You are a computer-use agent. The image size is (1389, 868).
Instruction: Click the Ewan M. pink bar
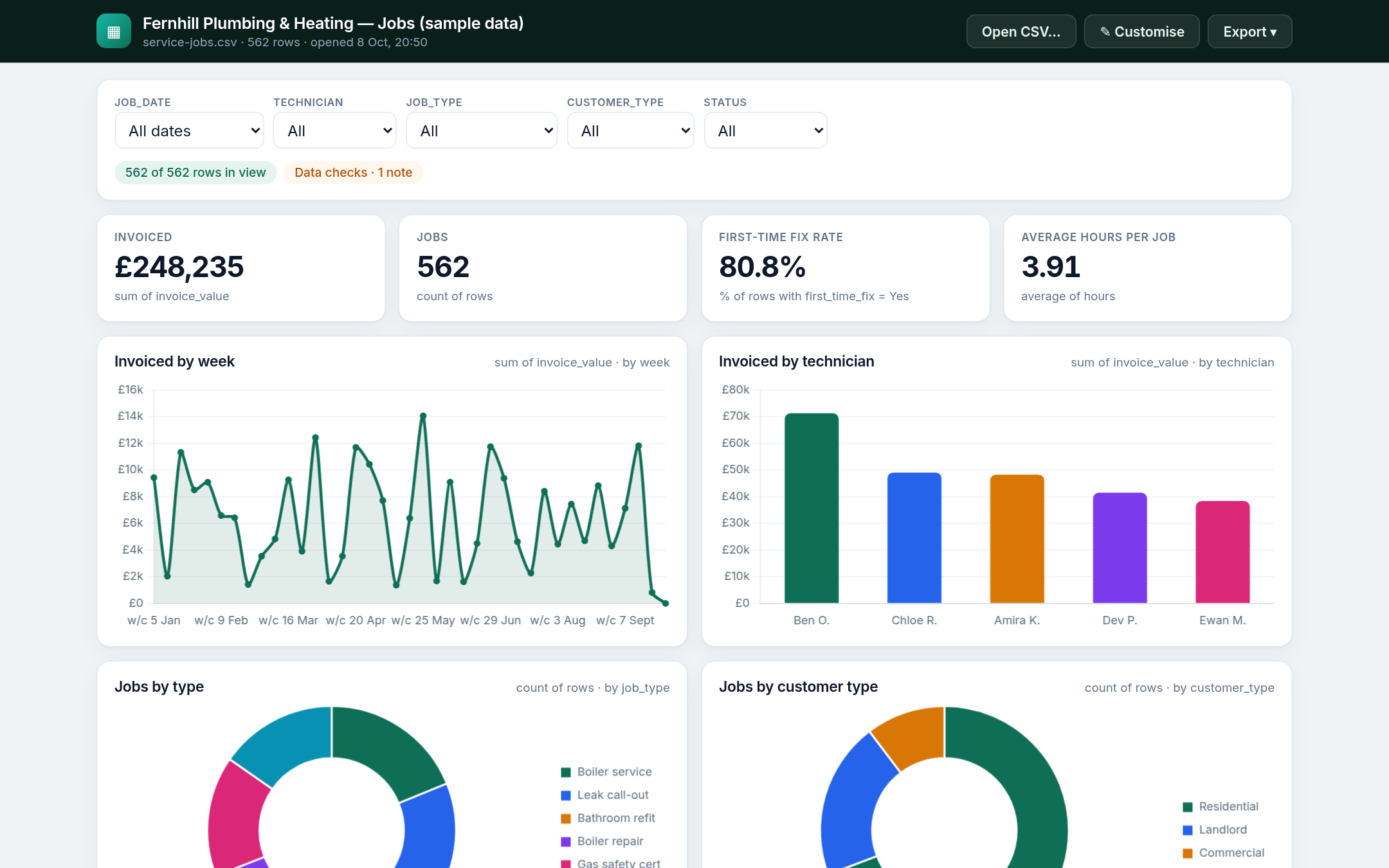(x=1223, y=552)
